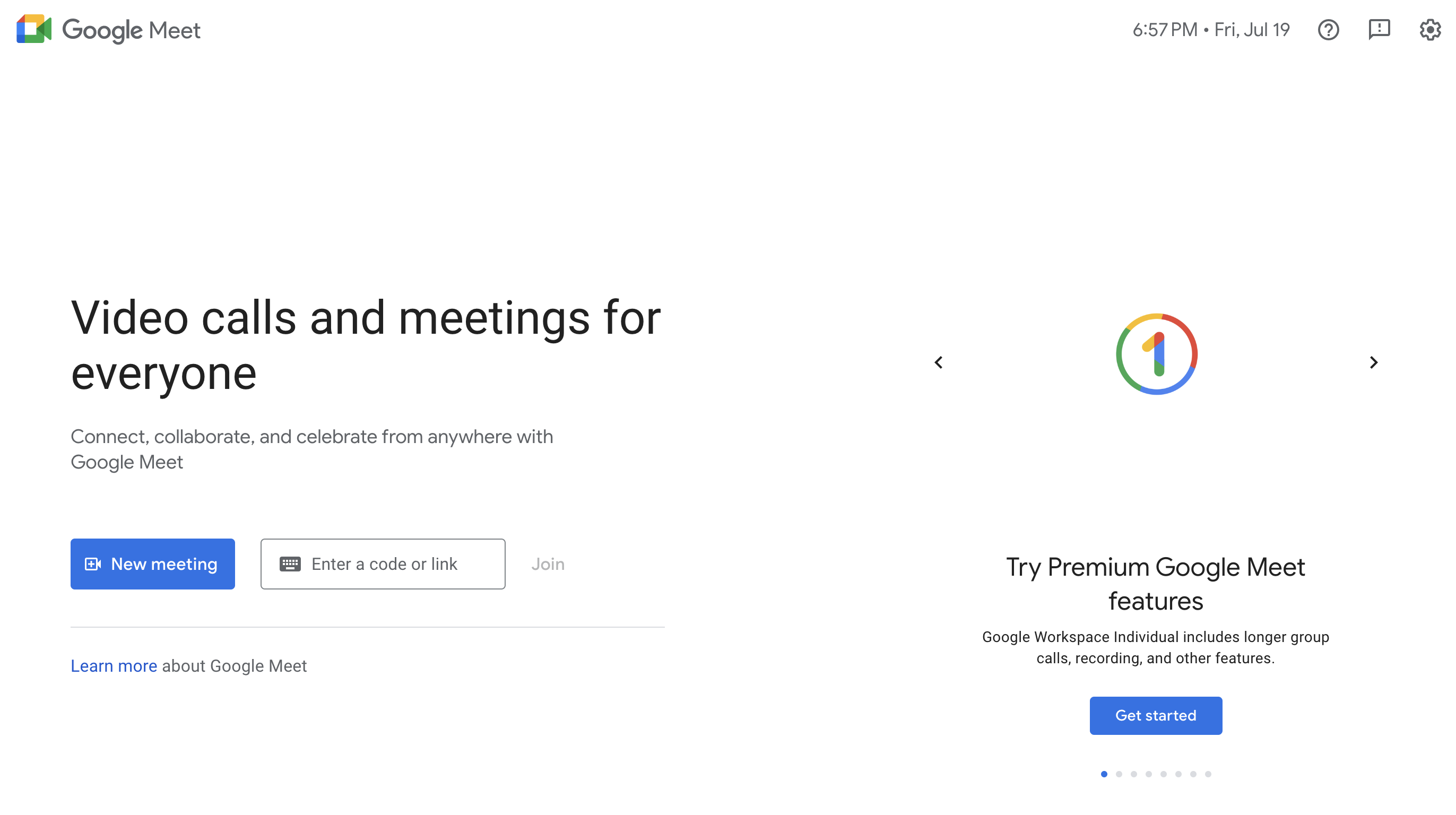Click the Try Premium Google Meet features heading
This screenshot has width=1456, height=815.
[1155, 583]
